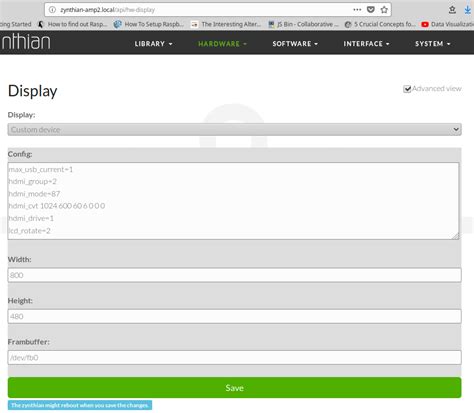Viewport: 474px width, 413px height.
Task: Open the SYSTEM menu
Action: coord(433,44)
